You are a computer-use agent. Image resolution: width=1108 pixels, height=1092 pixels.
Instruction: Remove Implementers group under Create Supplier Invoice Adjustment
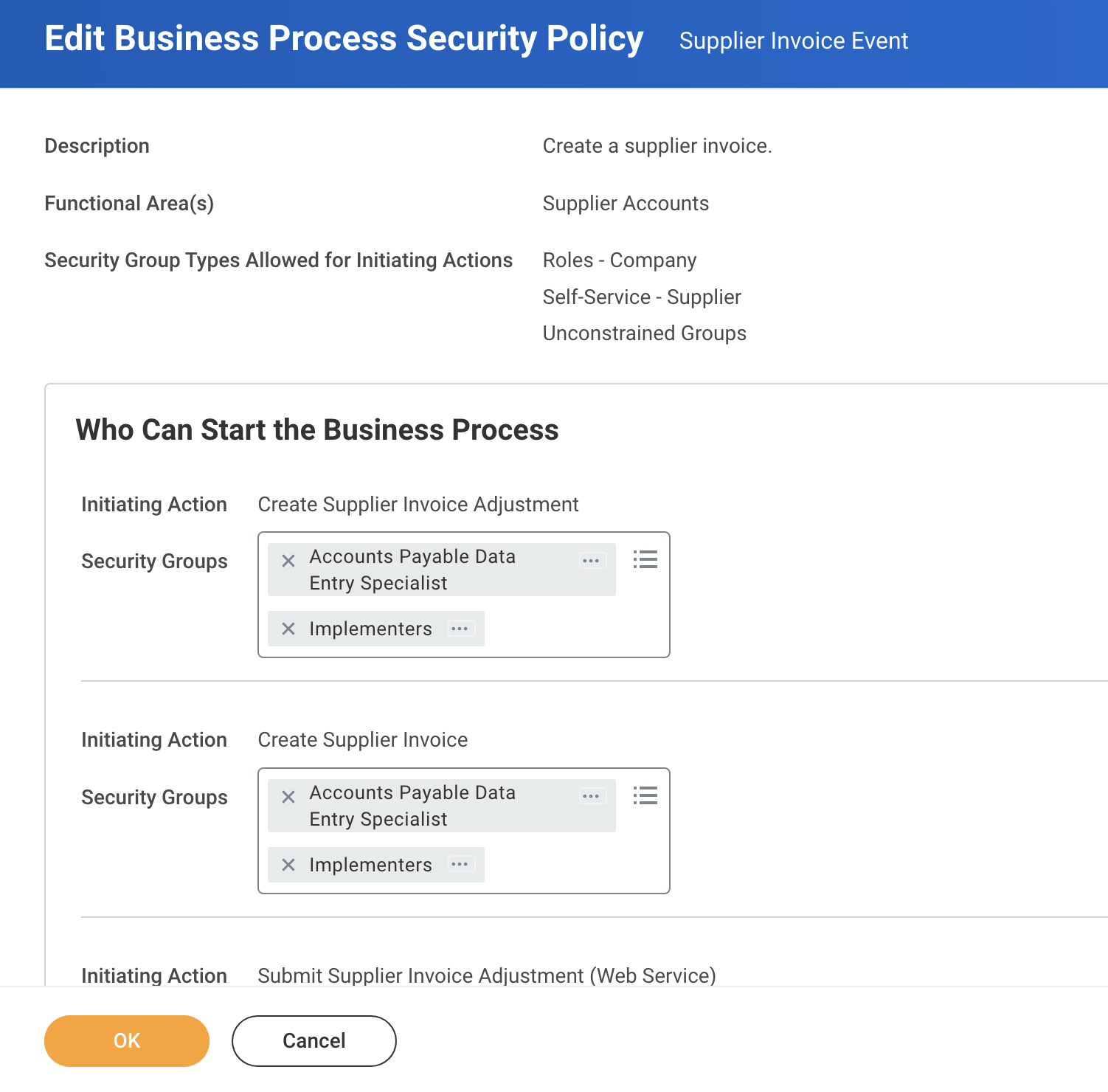(288, 629)
